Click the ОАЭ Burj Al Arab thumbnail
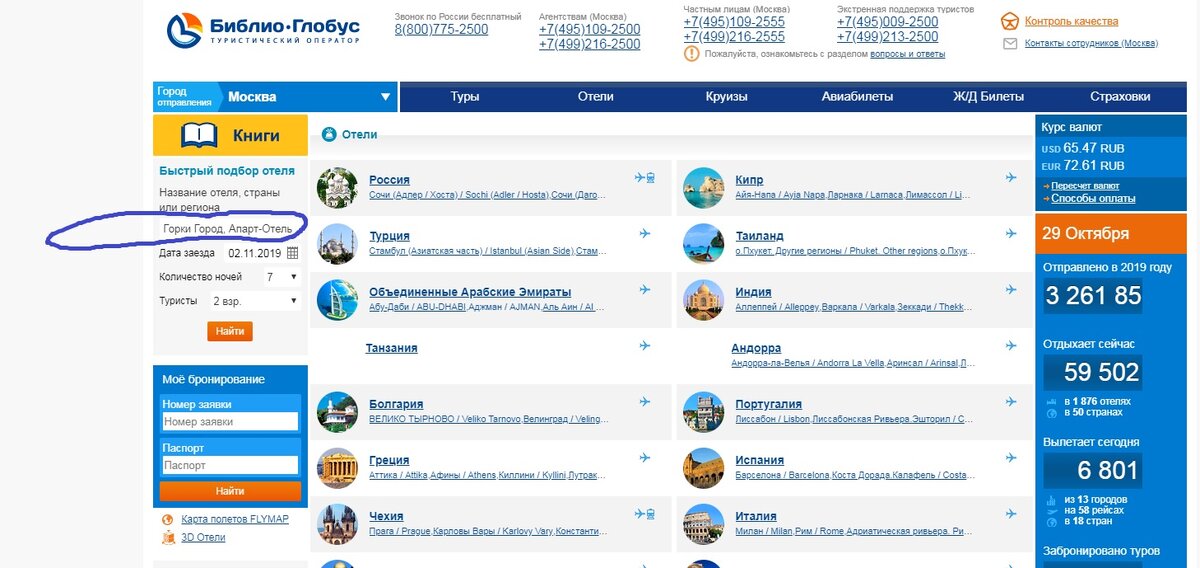The image size is (1200, 568). tap(337, 299)
